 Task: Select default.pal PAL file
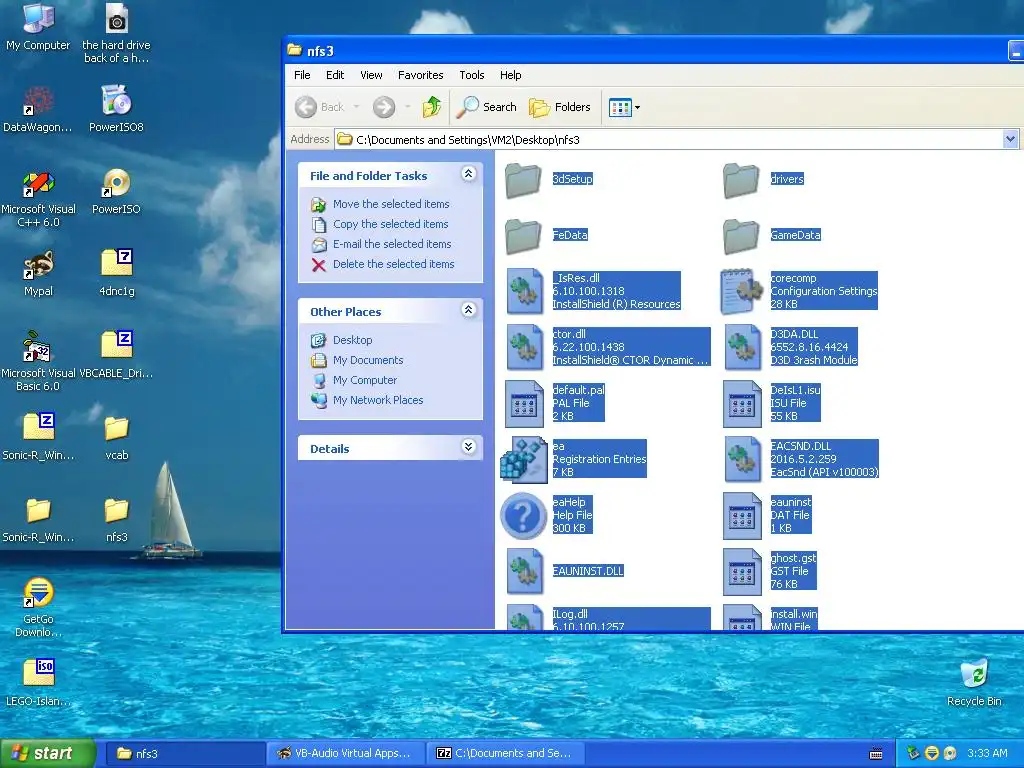[x=555, y=403]
